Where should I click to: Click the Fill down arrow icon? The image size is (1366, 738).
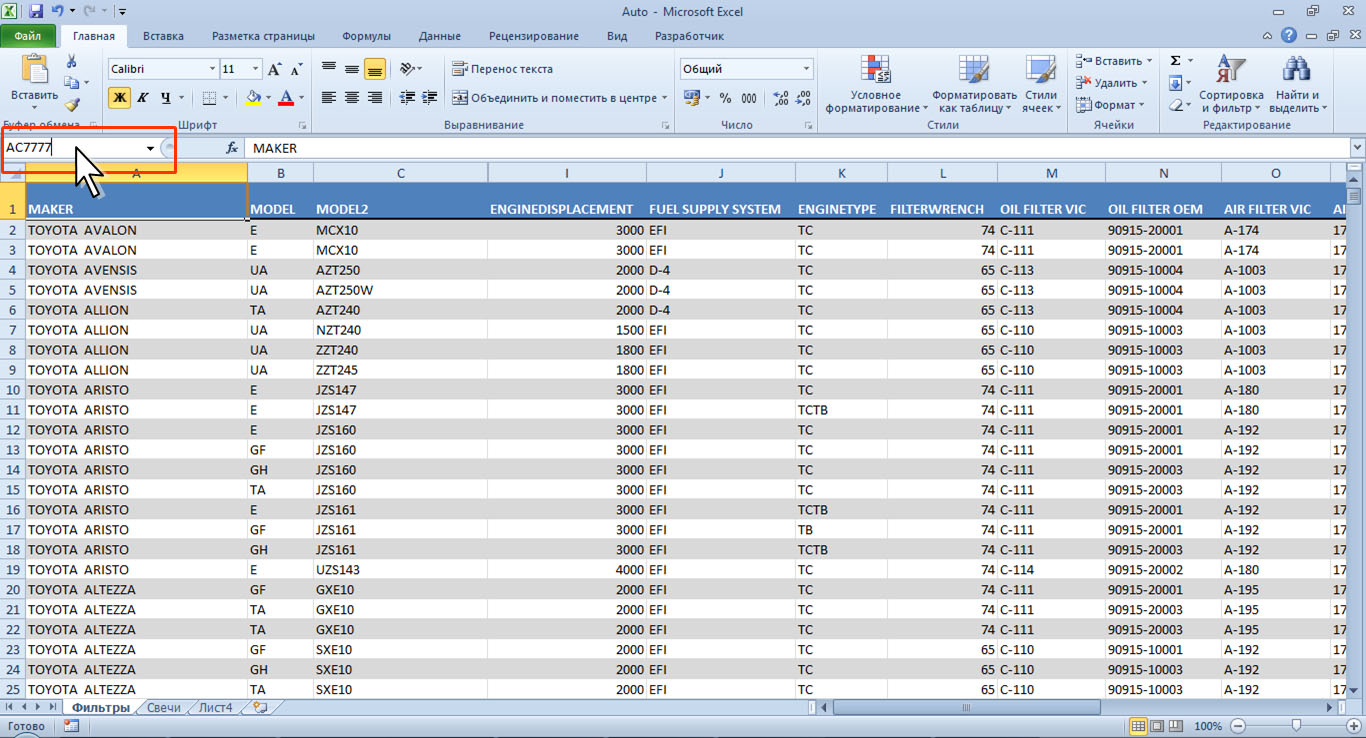[x=1176, y=83]
